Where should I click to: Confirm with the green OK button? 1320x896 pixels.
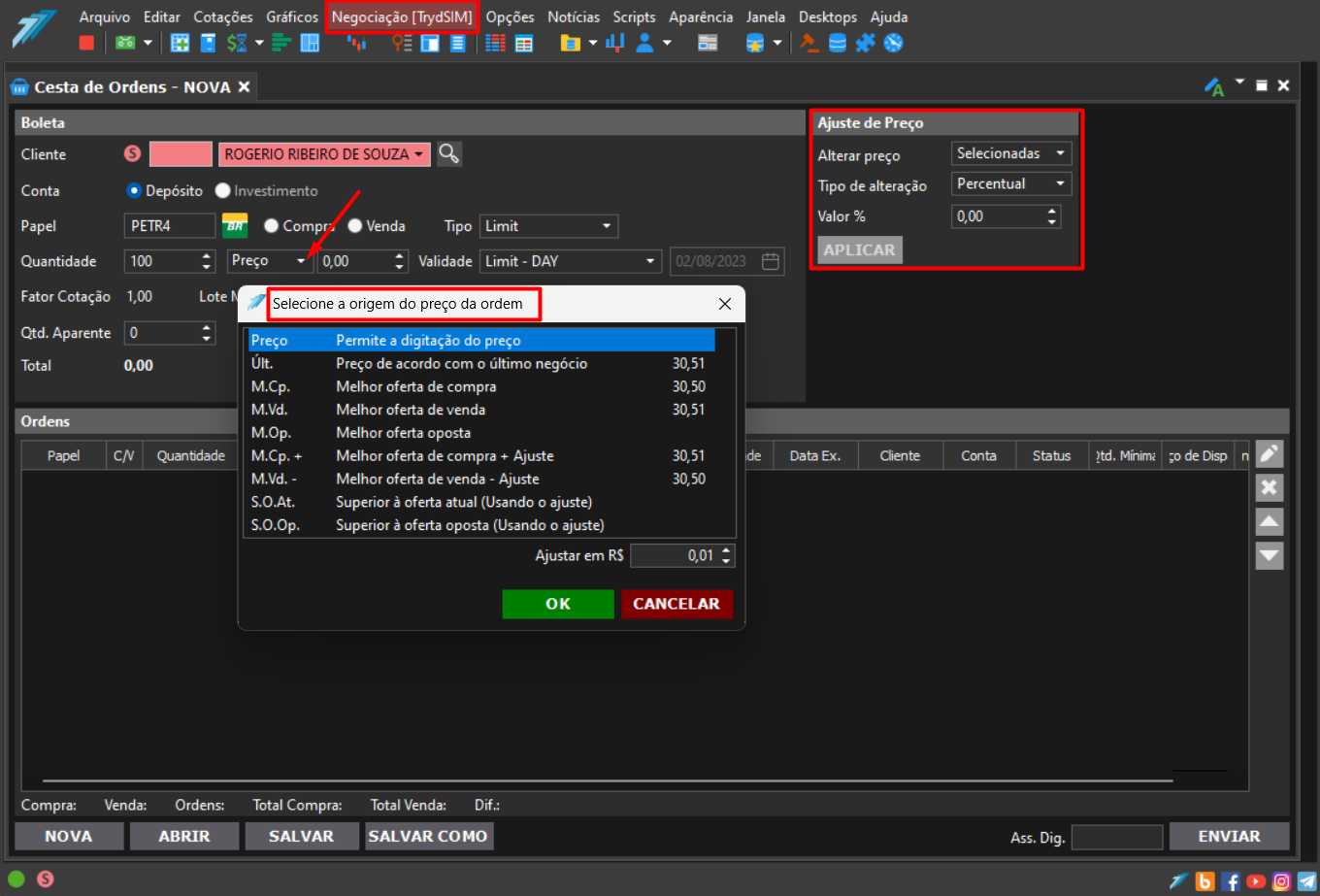(558, 604)
